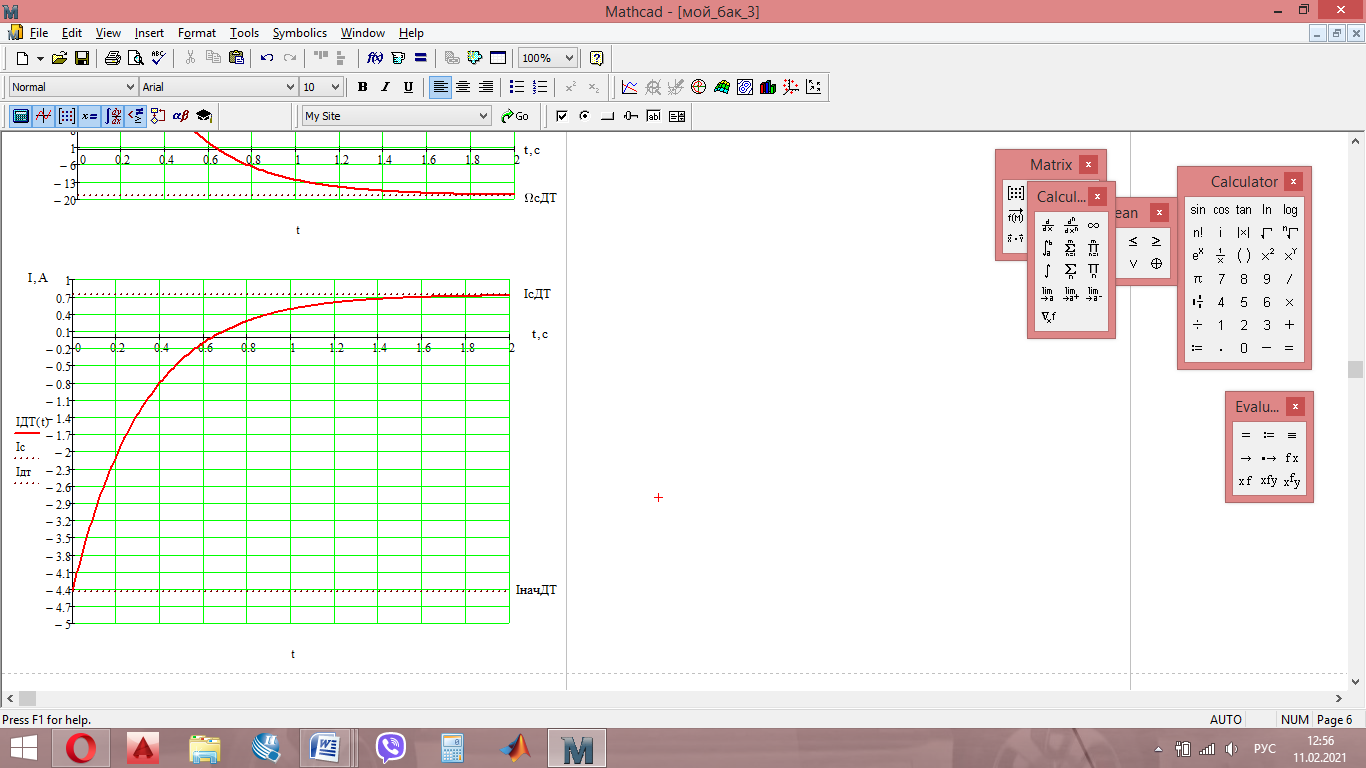
Task: Insert function using f(x) icon
Action: (x=376, y=58)
